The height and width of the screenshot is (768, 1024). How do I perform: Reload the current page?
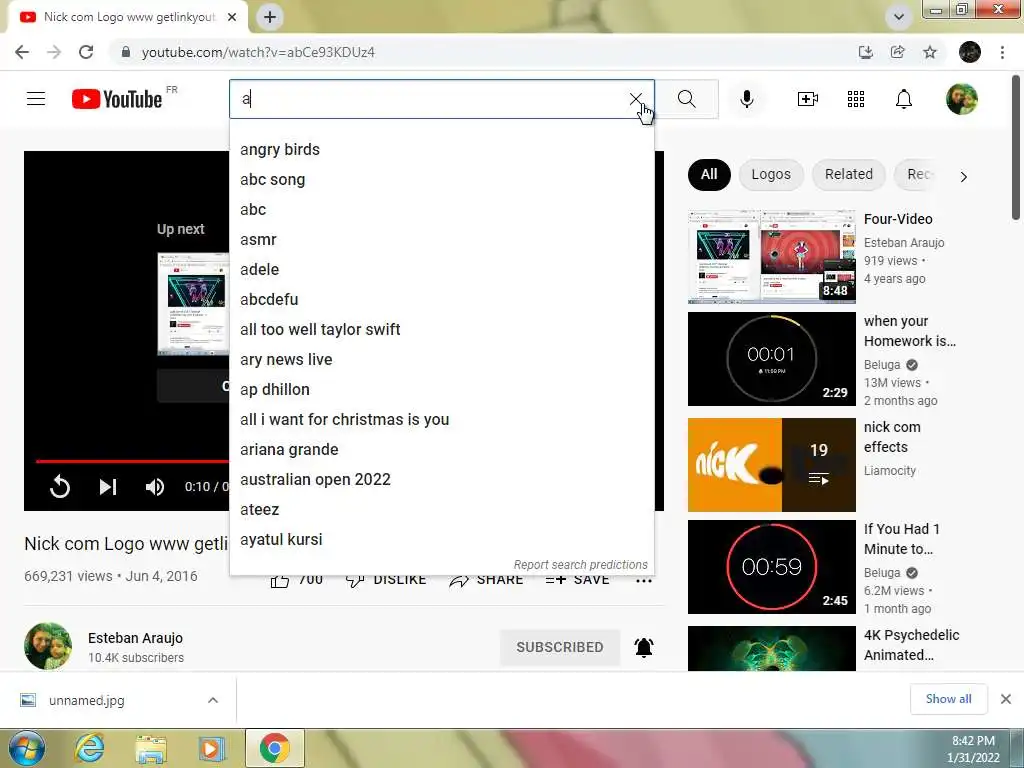coord(86,52)
